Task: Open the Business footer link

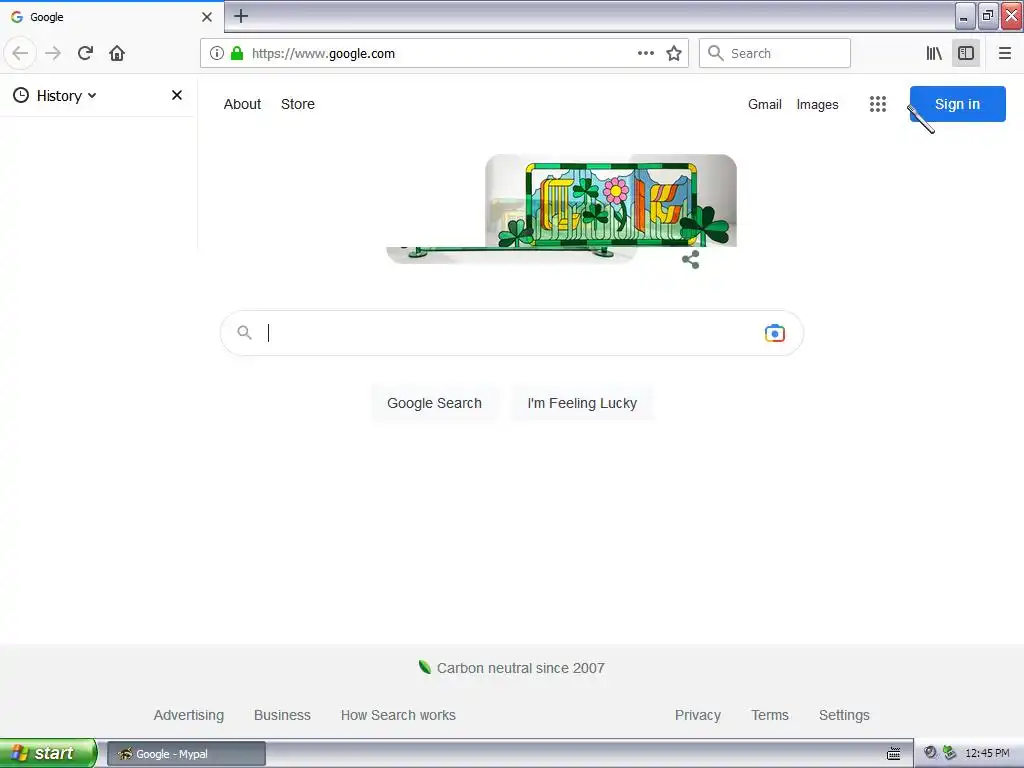Action: 282,715
